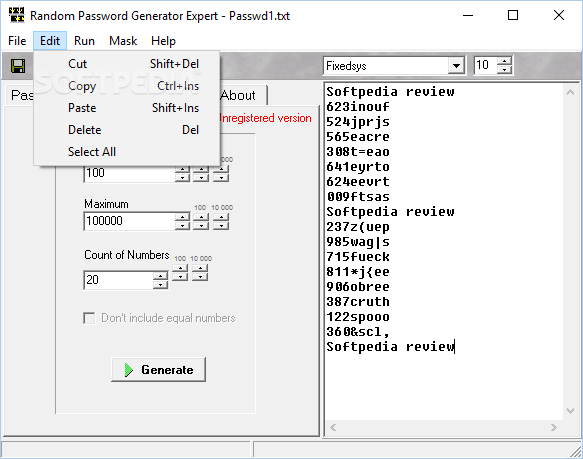583x459 pixels.
Task: Toggle Don't include equal numbers checkbox
Action: (x=89, y=318)
